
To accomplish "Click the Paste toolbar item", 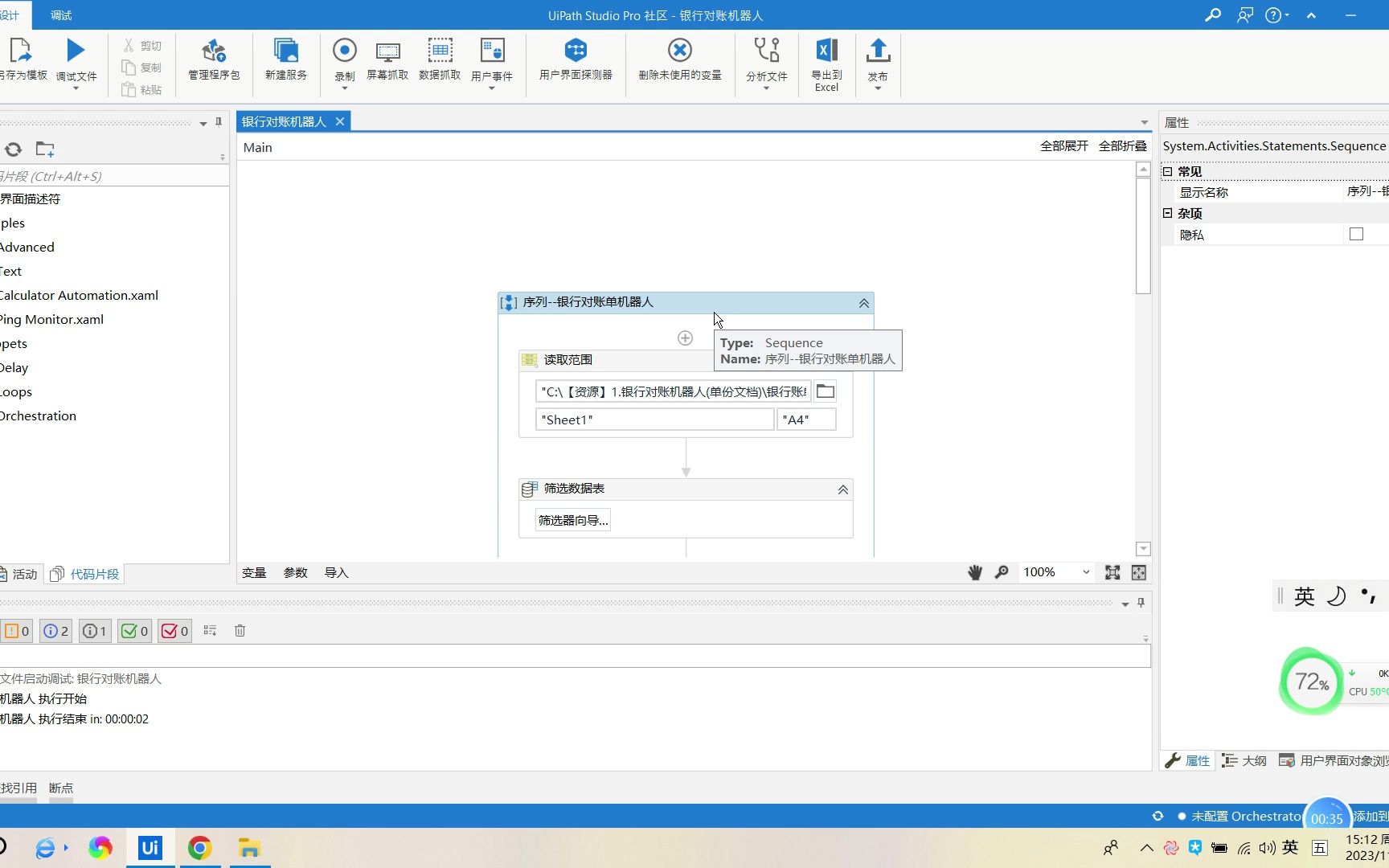I will tap(142, 89).
